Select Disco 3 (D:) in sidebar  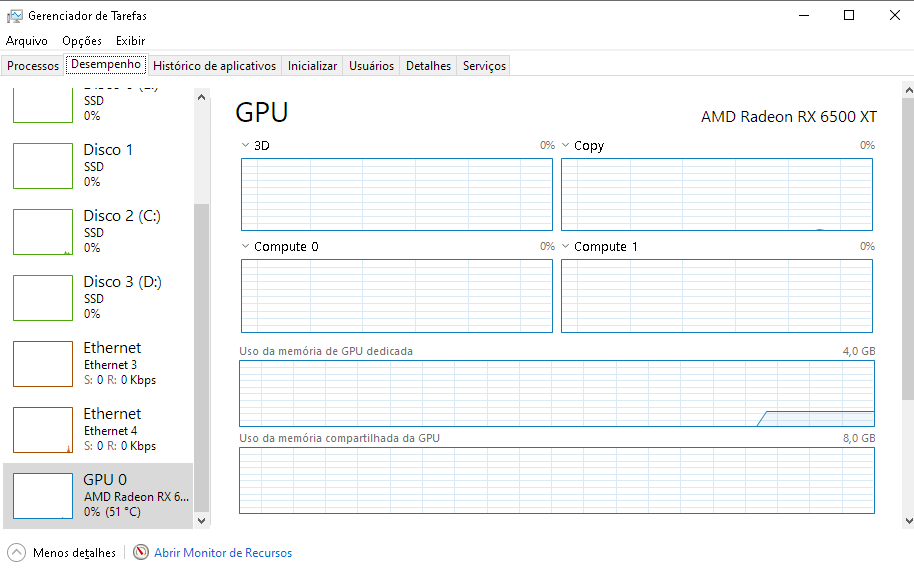click(x=98, y=298)
